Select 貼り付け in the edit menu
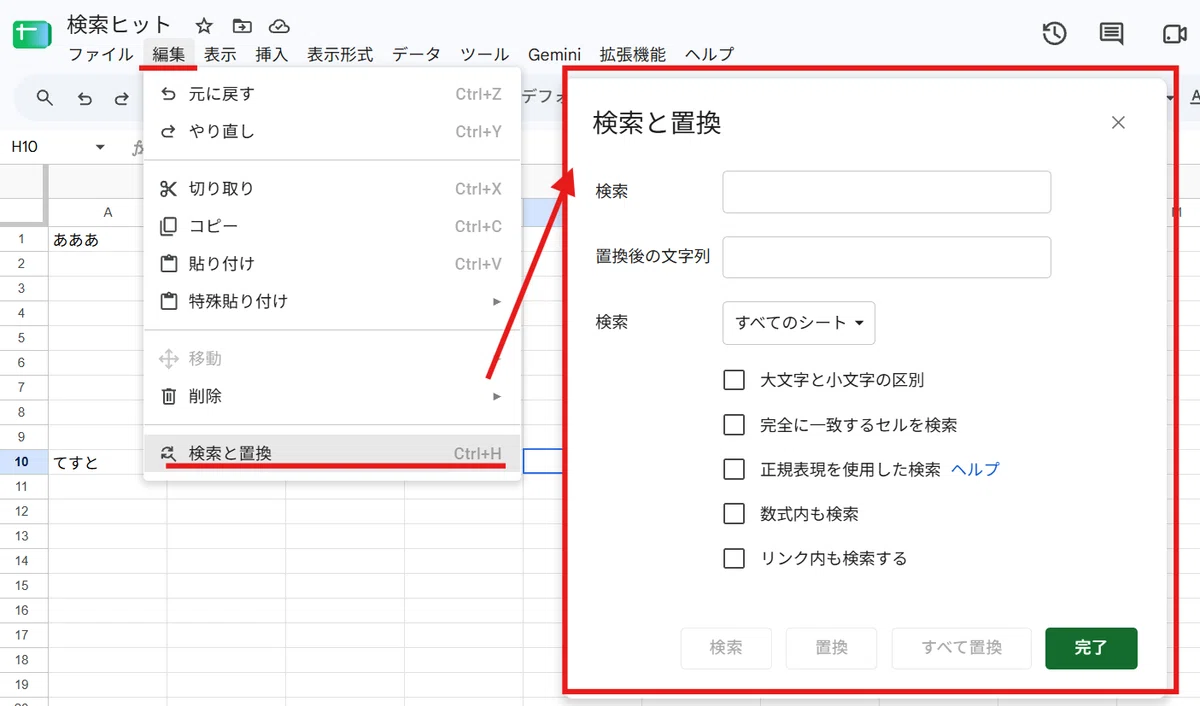Screen dimensions: 1200x706 (x=332, y=264)
